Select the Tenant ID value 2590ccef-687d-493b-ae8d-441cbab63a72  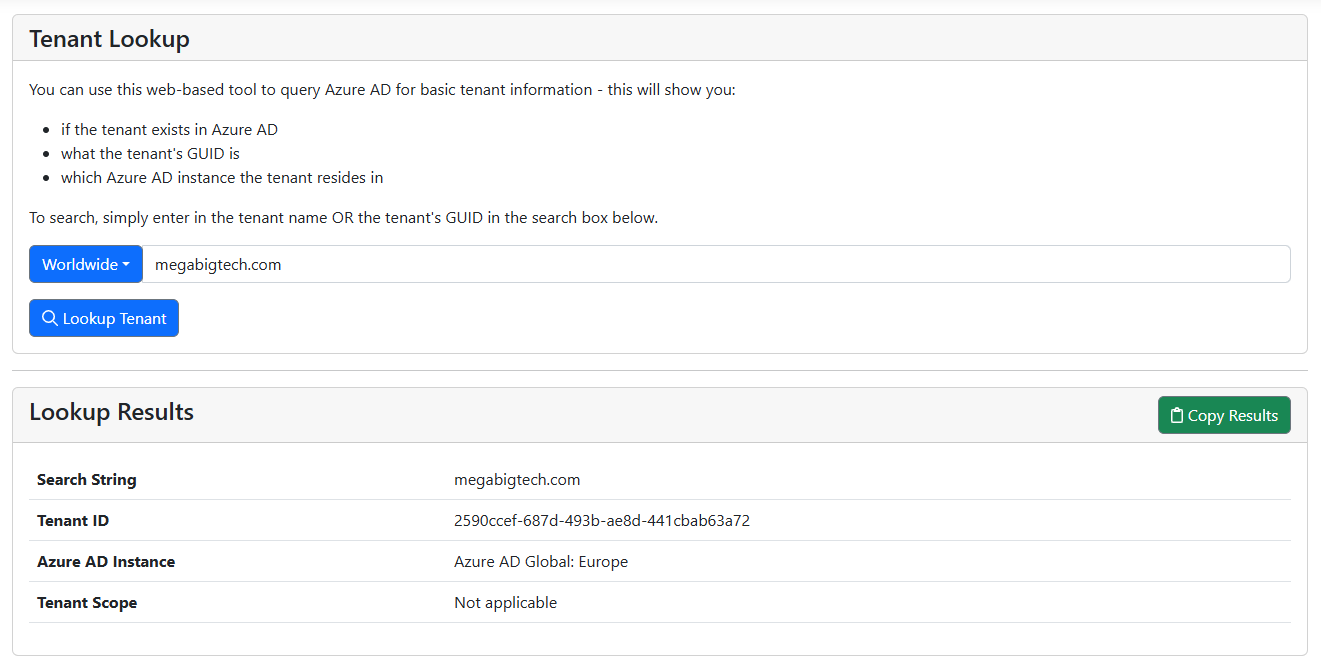pyautogui.click(x=602, y=520)
